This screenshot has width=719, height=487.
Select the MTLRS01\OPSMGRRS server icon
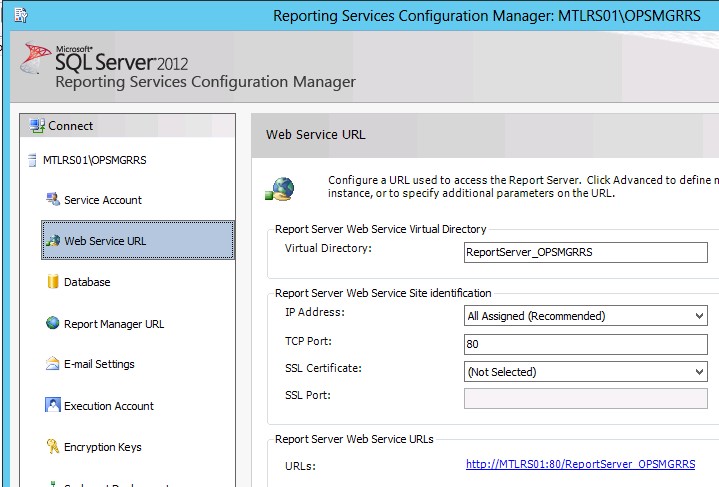pyautogui.click(x=32, y=160)
